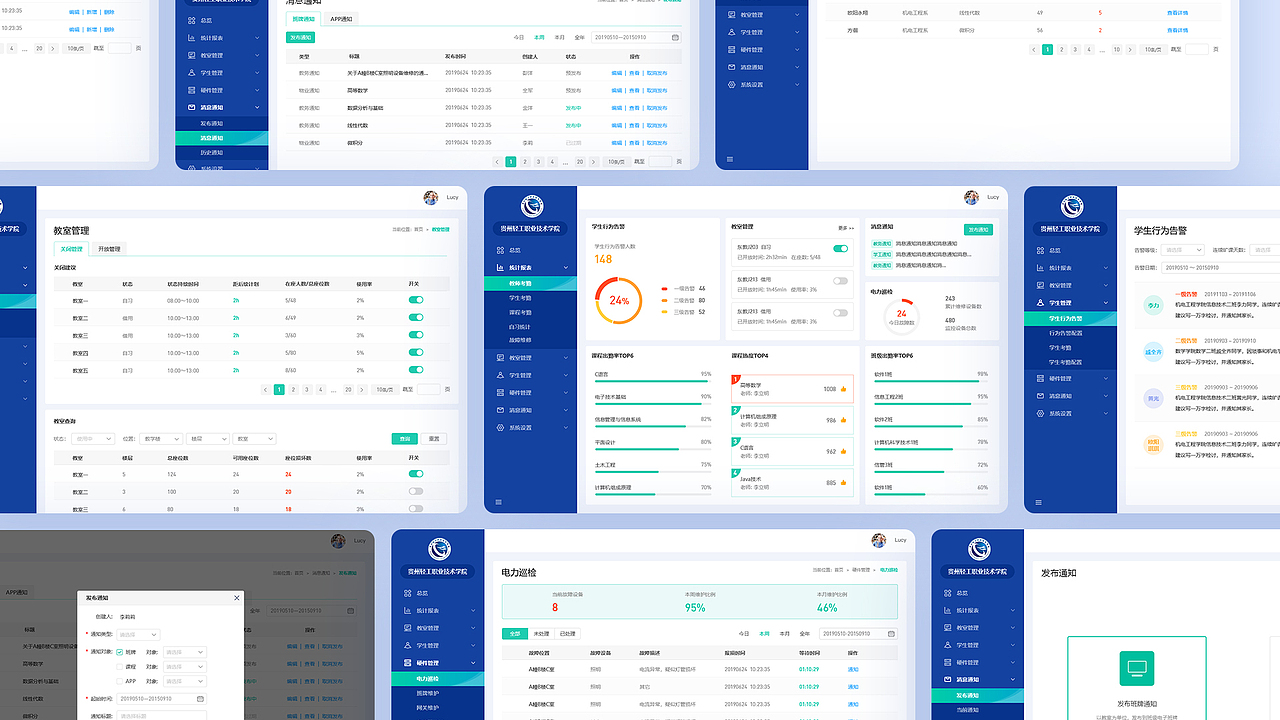Click the calendar icon in top 消息通知 panel date field
This screenshot has width=1280, height=720.
pos(675,37)
